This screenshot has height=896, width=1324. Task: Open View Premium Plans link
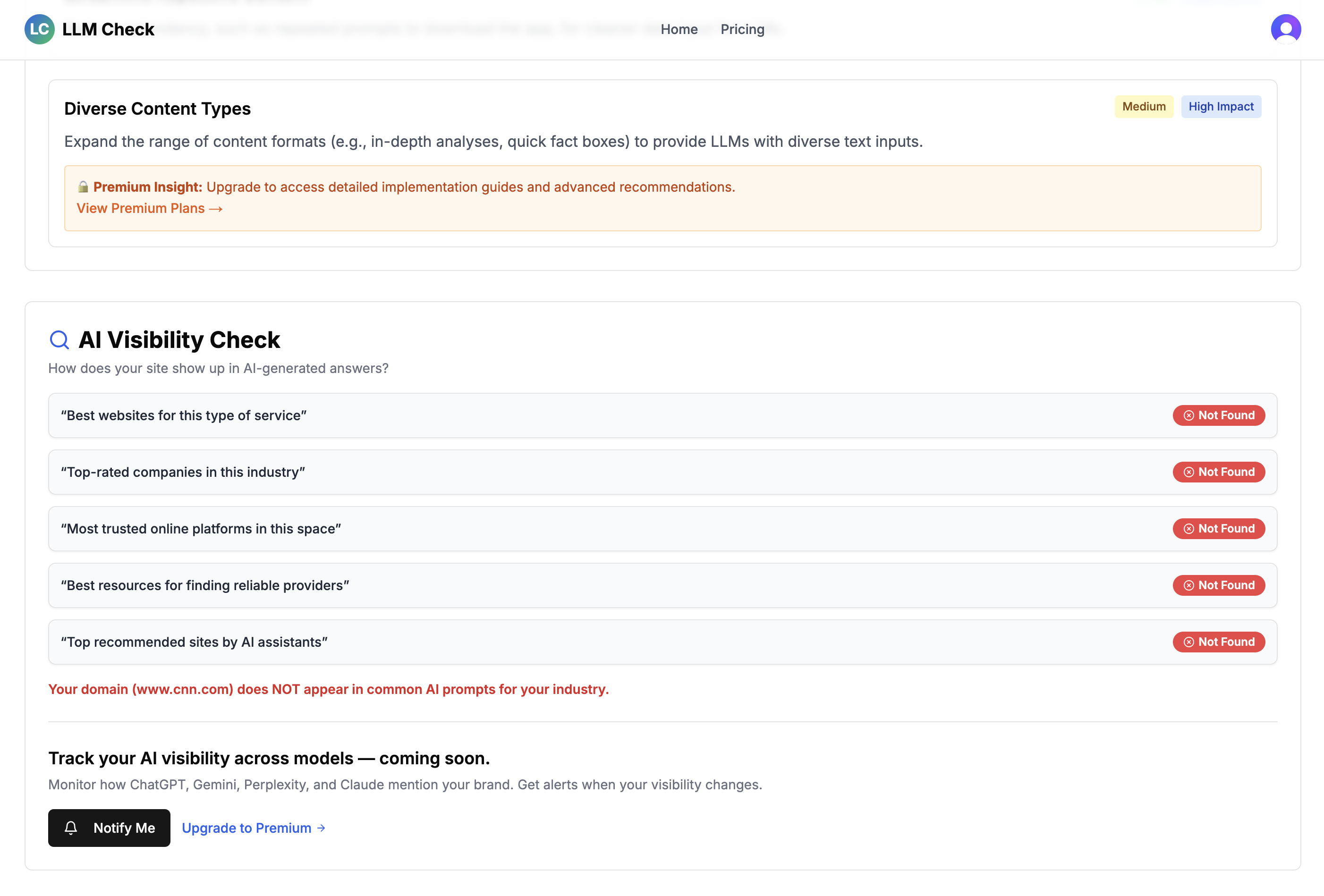[x=149, y=208]
